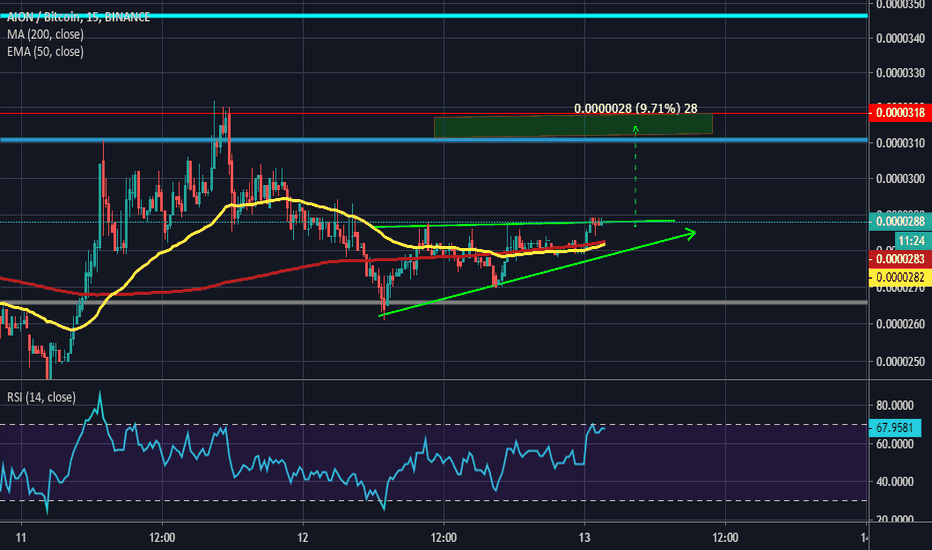Click the 0.0000310 price axis label

click(x=900, y=143)
